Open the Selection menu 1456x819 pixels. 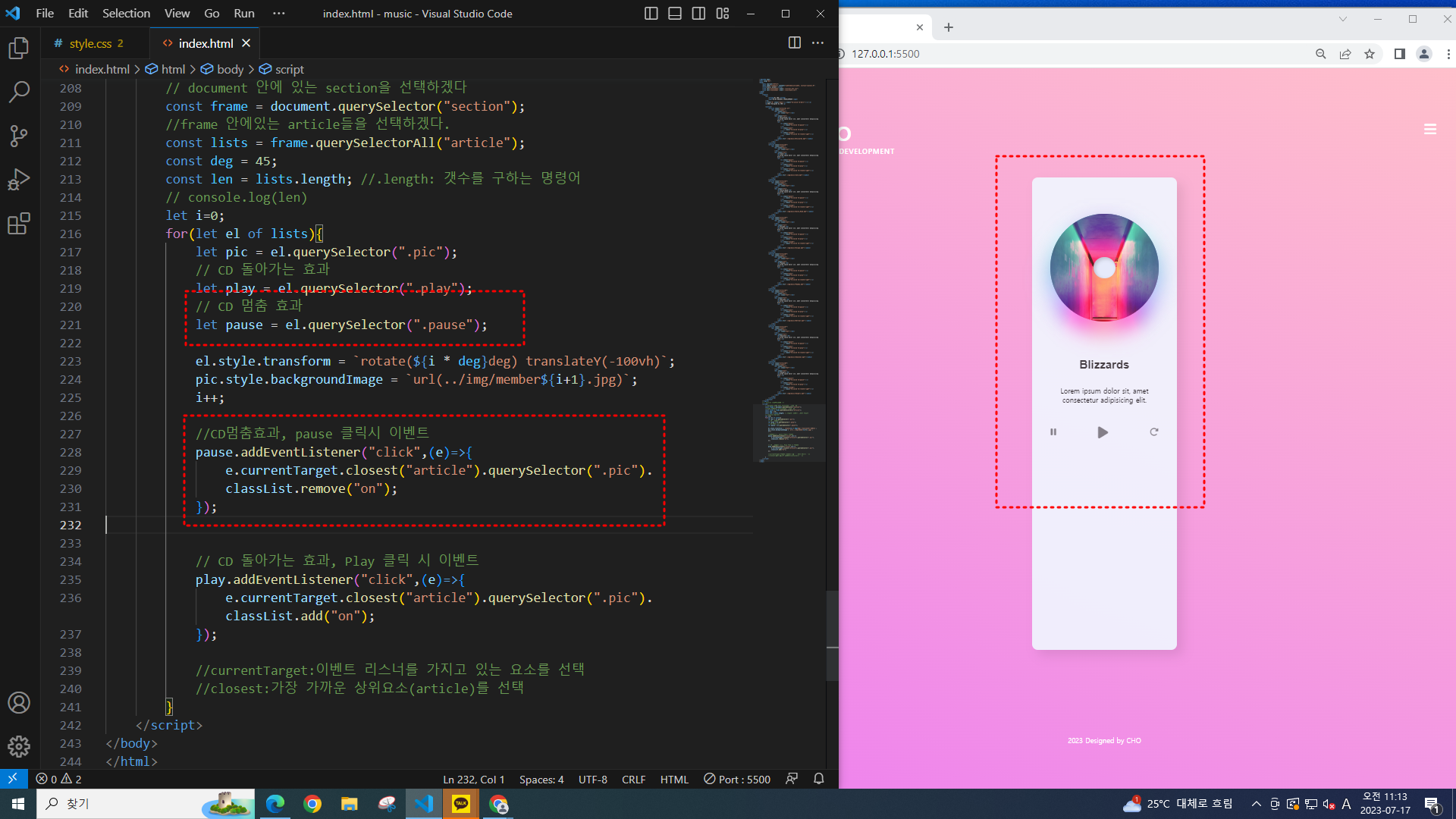tap(126, 14)
